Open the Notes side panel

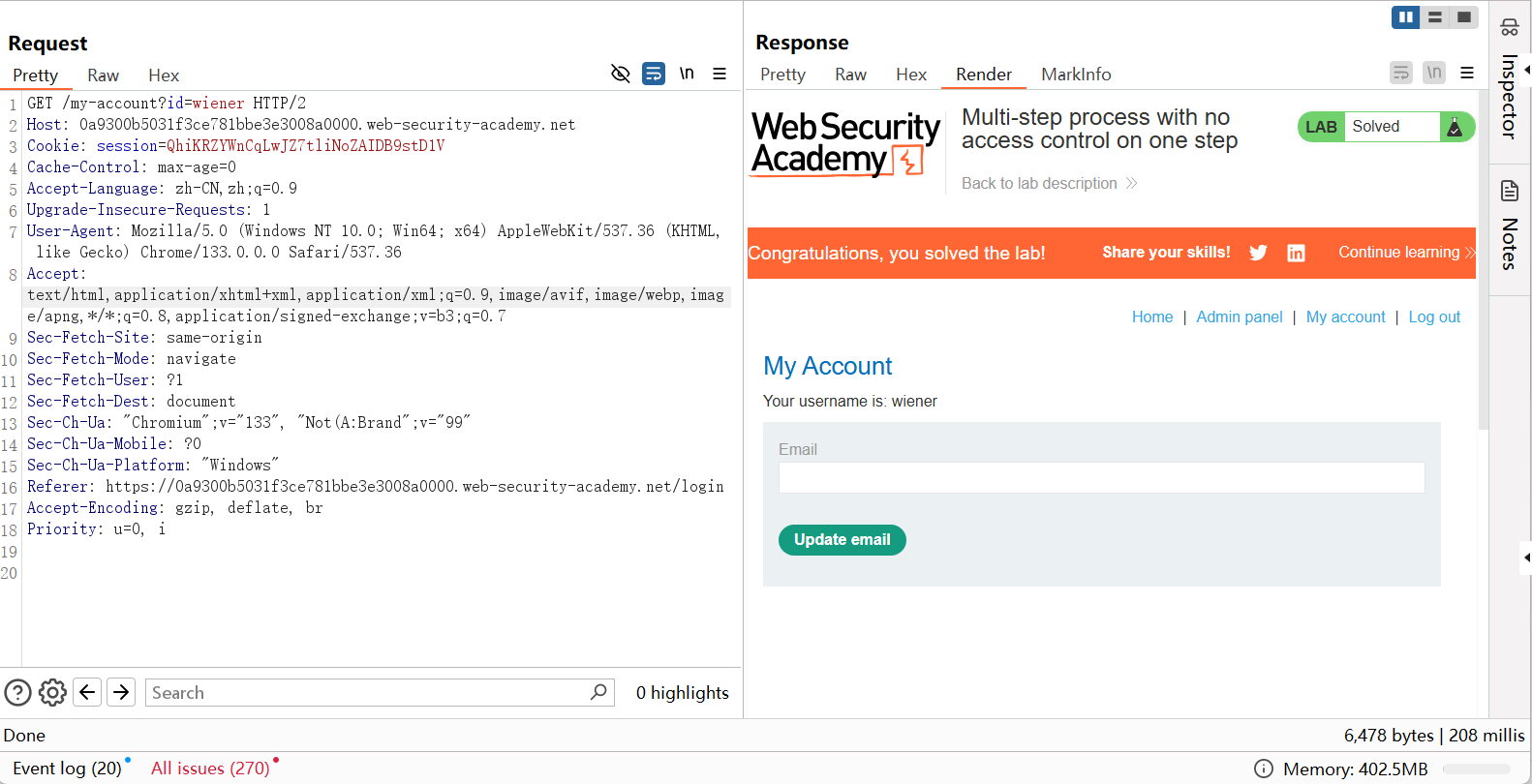coord(1509,227)
